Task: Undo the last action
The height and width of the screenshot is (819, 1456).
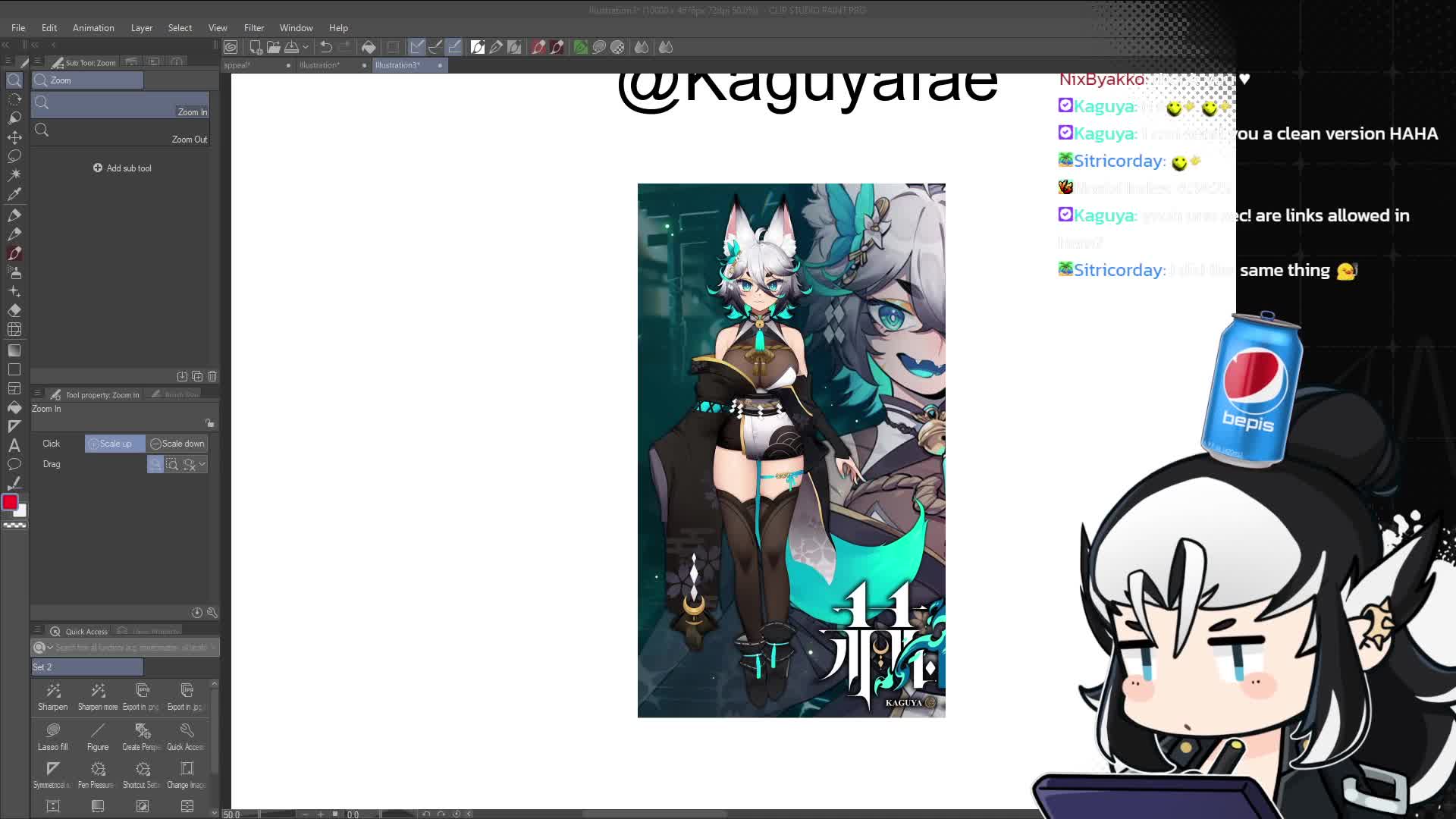Action: click(326, 47)
